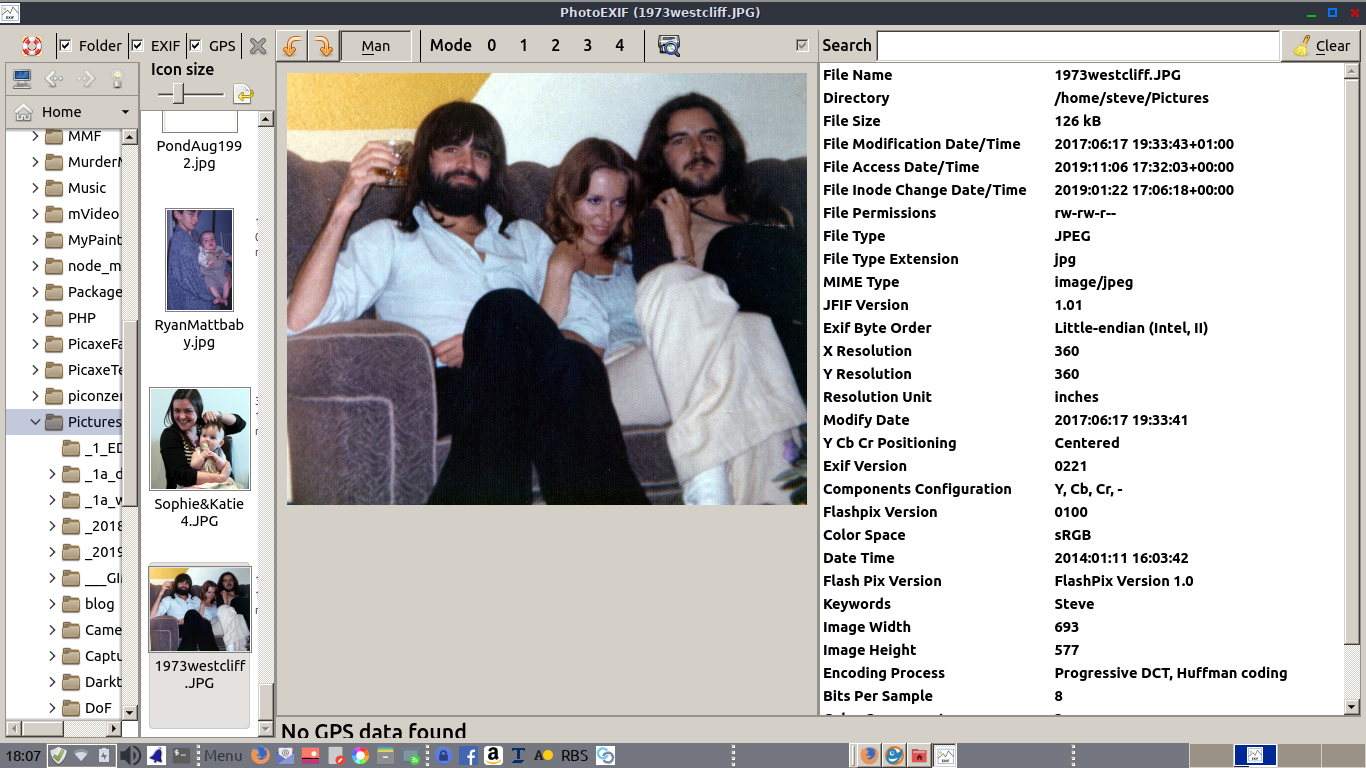Launch the terminal from the taskbar

(x=181, y=756)
